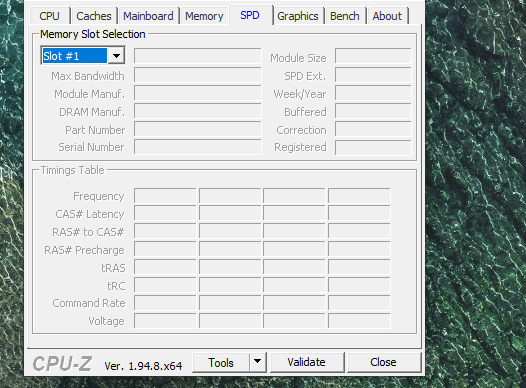Image resolution: width=526 pixels, height=388 pixels.
Task: Click the Part Number field
Action: (x=198, y=129)
